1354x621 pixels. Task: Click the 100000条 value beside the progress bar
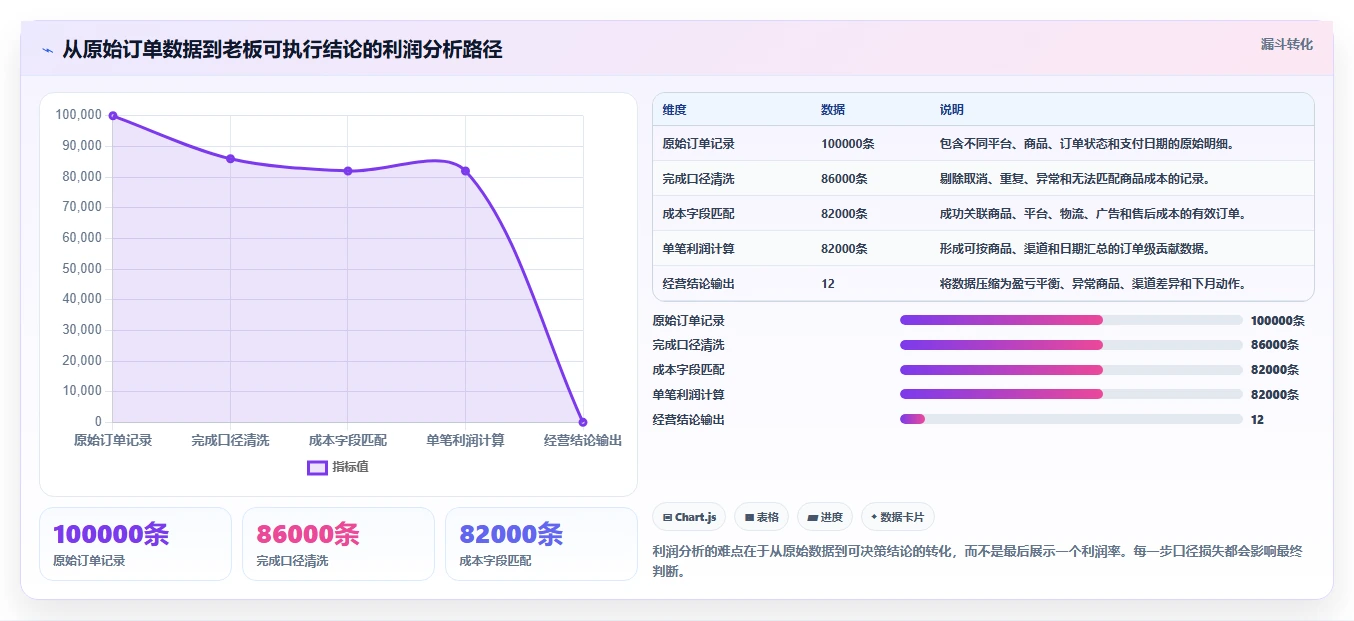tap(1278, 321)
